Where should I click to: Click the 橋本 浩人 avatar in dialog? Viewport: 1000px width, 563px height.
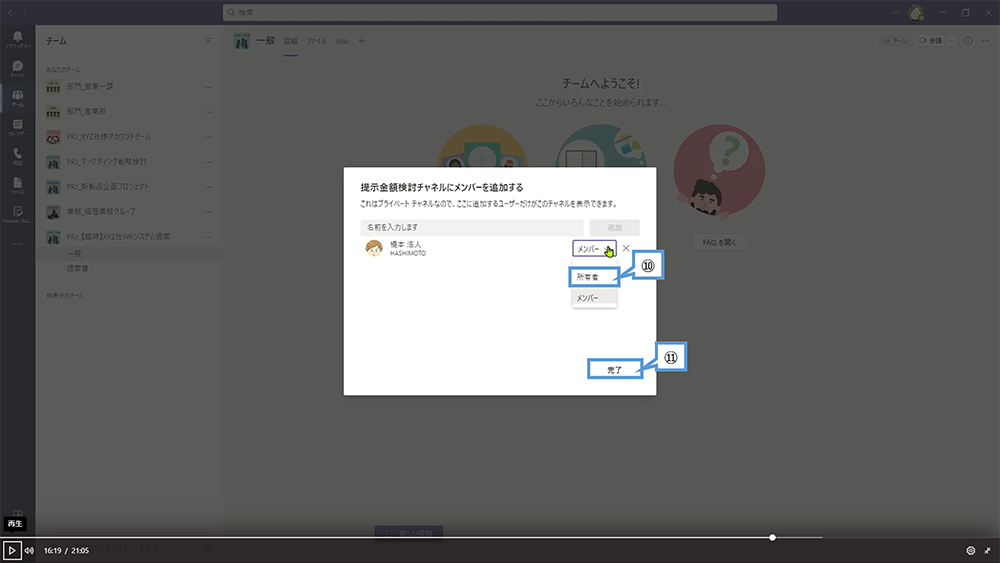point(374,249)
